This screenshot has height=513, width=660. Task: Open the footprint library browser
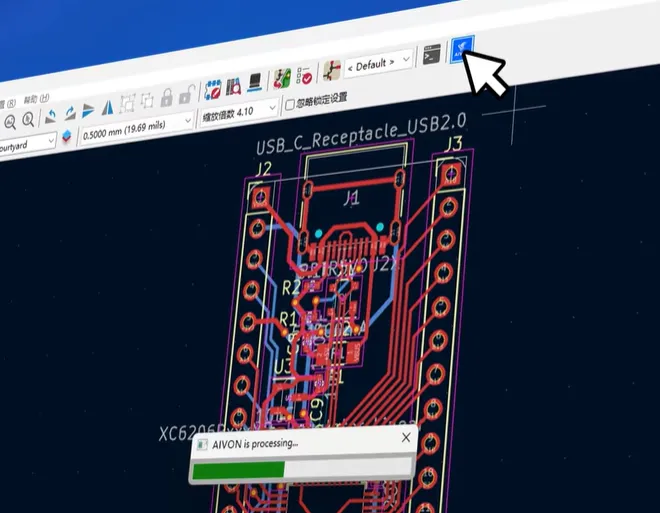[x=234, y=86]
